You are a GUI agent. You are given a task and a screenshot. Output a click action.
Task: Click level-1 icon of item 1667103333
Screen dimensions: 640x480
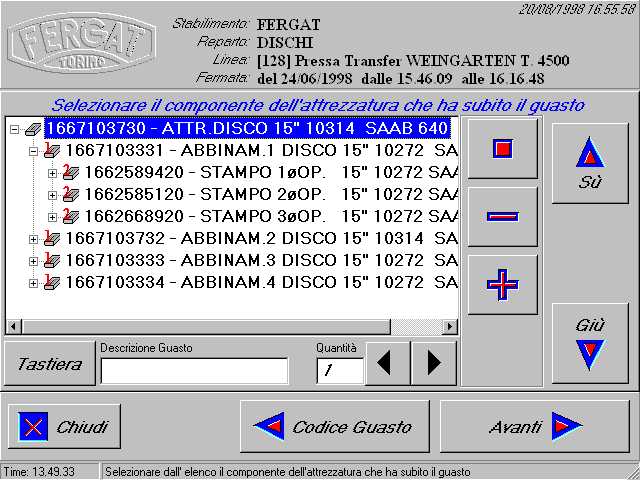[52, 260]
